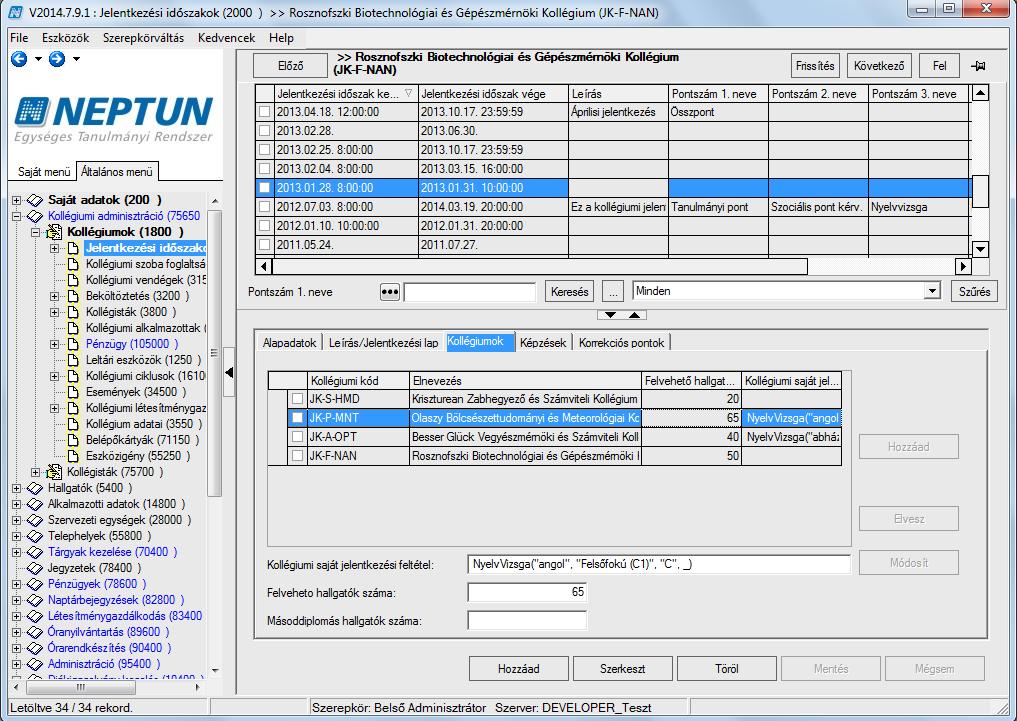The width and height of the screenshot is (1017, 721).
Task: Click the Felveheto hallgatók száma field
Action: (527, 593)
